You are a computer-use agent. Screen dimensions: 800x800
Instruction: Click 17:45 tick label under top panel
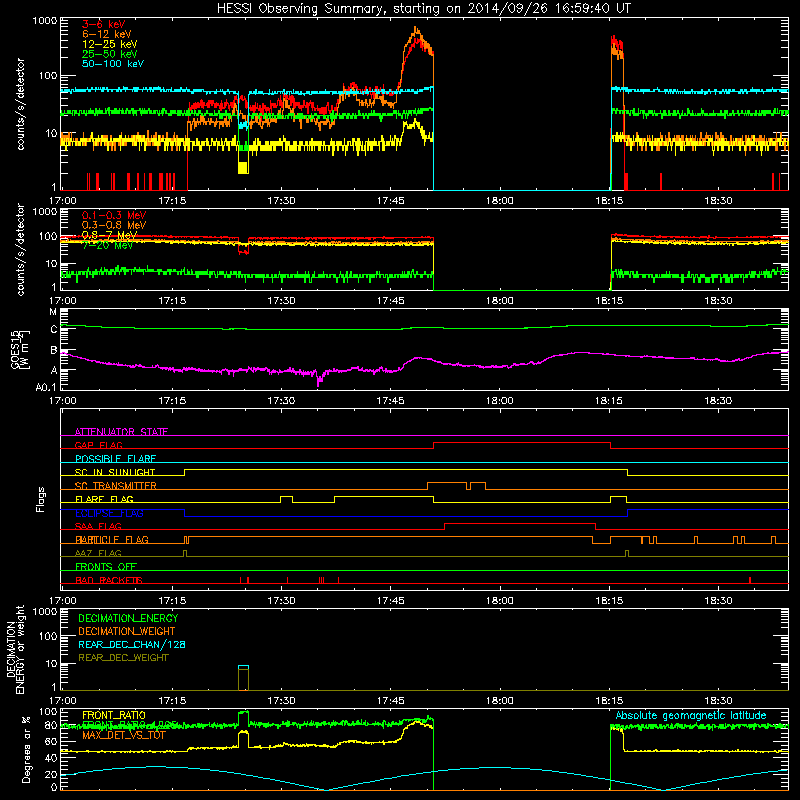point(390,201)
